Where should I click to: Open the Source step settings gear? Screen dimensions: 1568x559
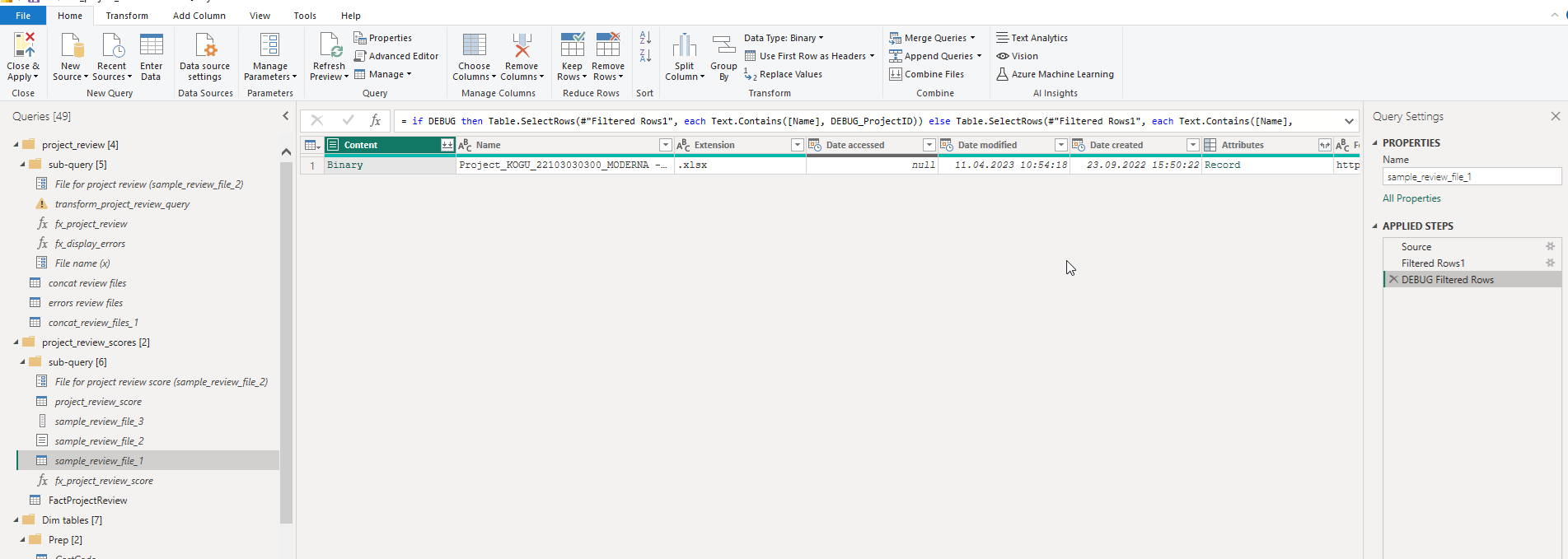coord(1550,247)
